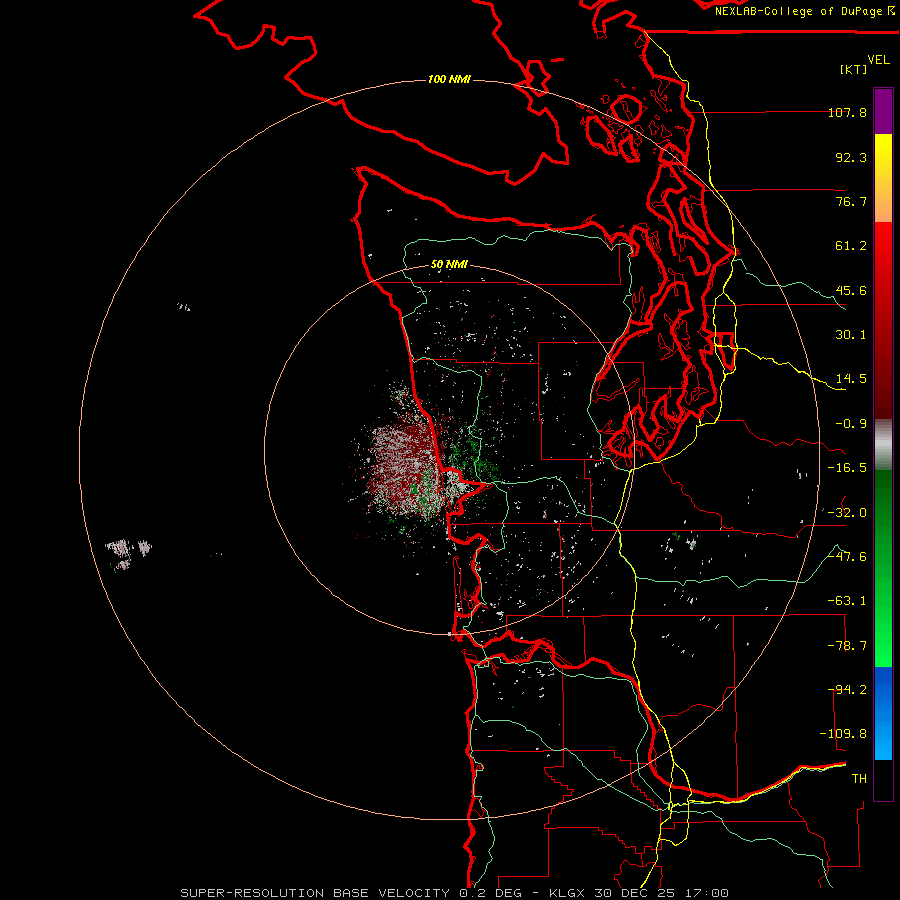Select the -78.7 velocity scale value

pyautogui.click(x=847, y=646)
